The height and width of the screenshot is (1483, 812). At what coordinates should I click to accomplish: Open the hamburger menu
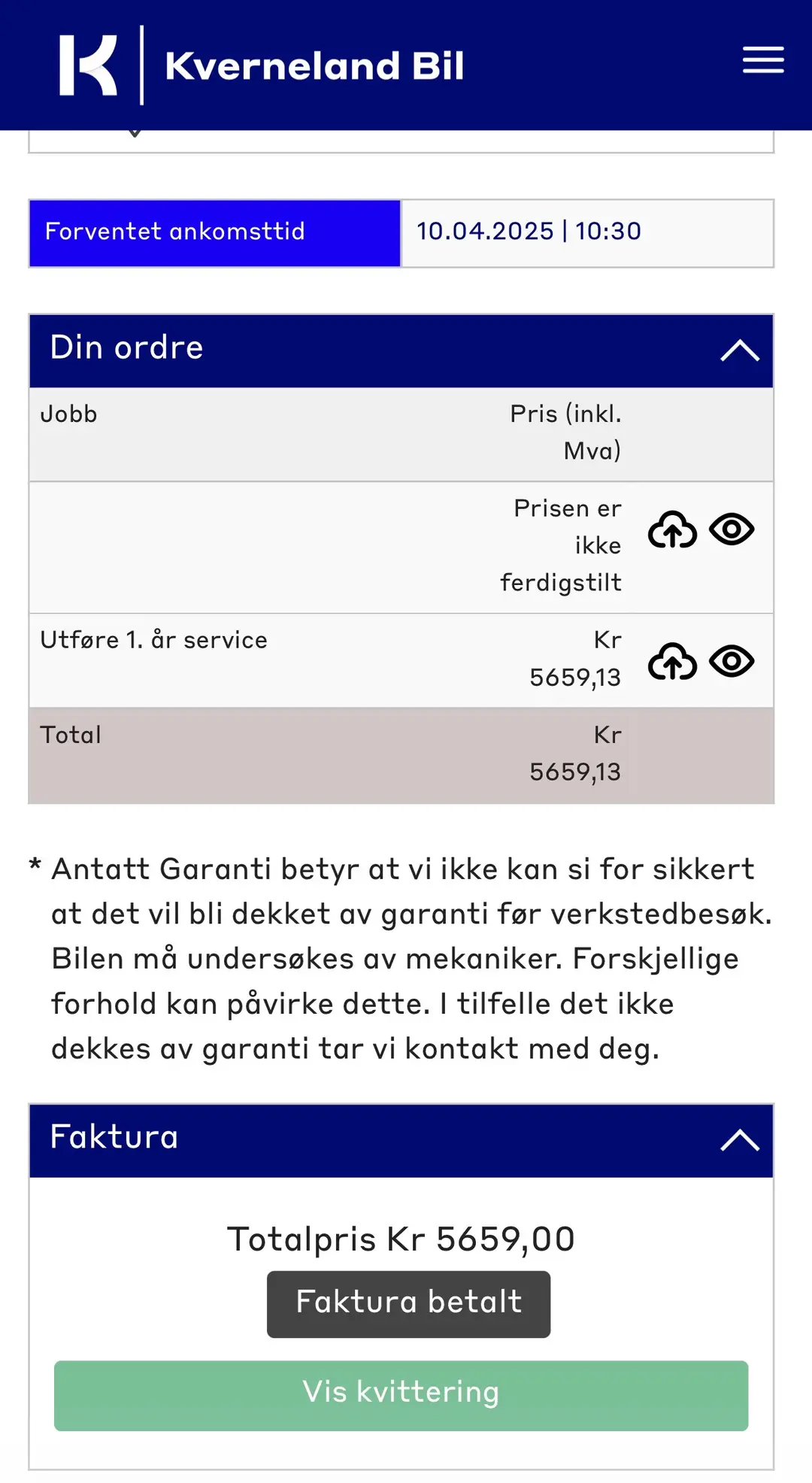click(763, 60)
